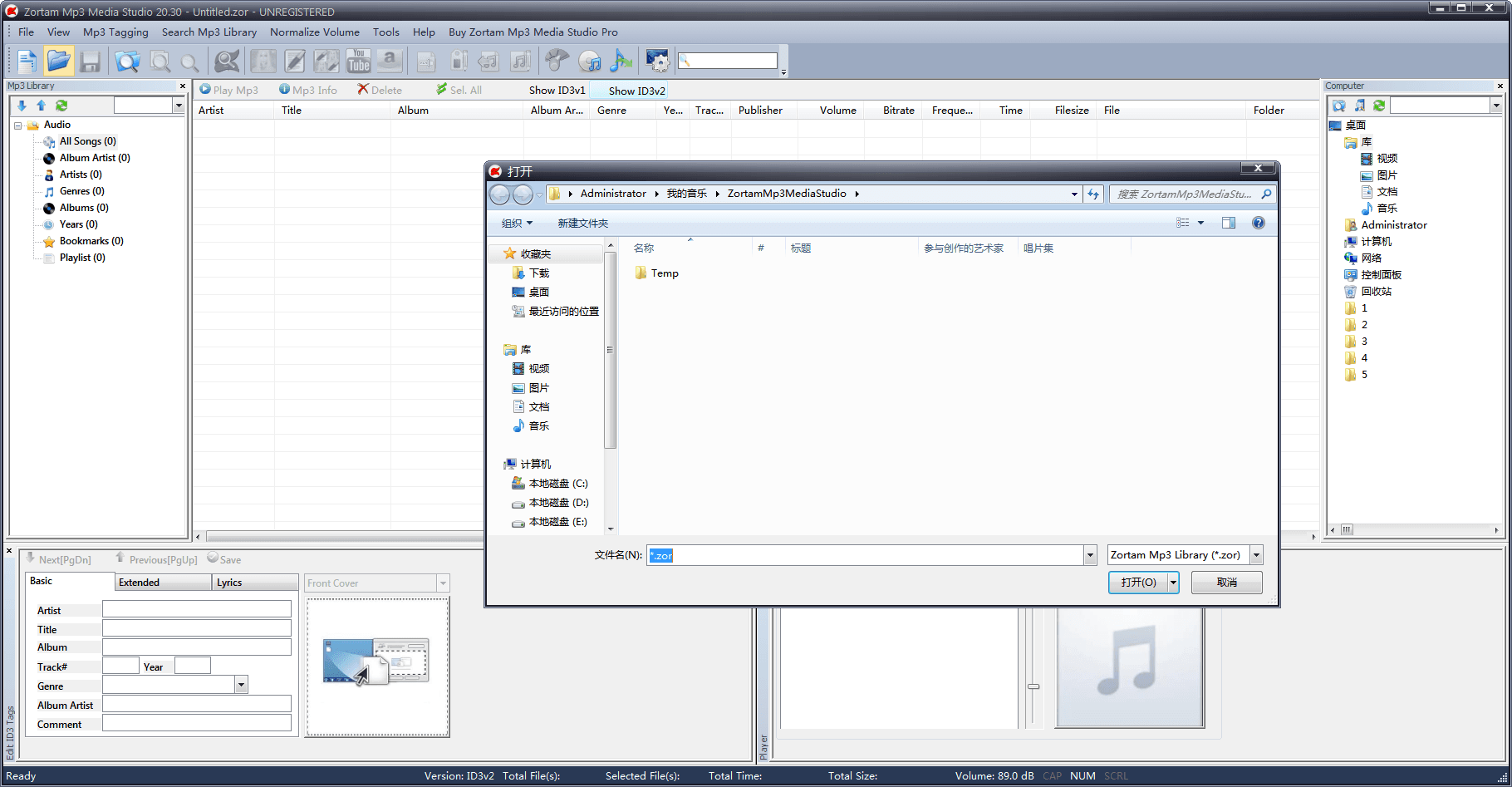
Task: Click the pencil tag editor toolbar icon
Action: click(295, 61)
